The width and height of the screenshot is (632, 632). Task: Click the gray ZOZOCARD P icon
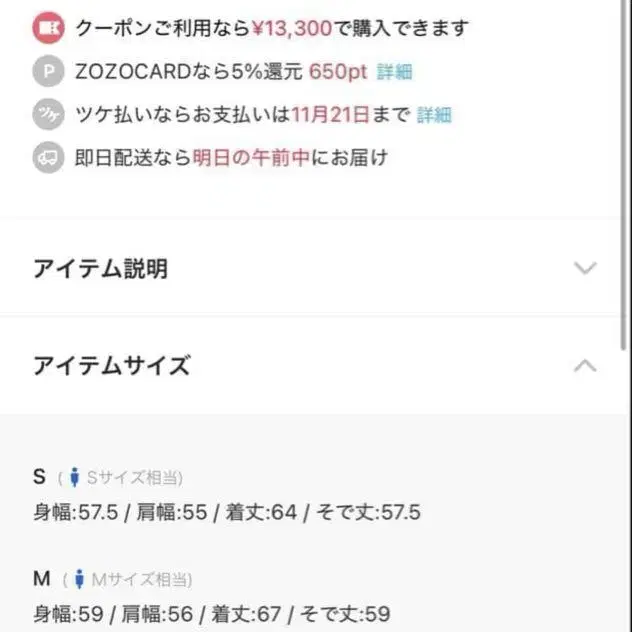click(x=48, y=72)
